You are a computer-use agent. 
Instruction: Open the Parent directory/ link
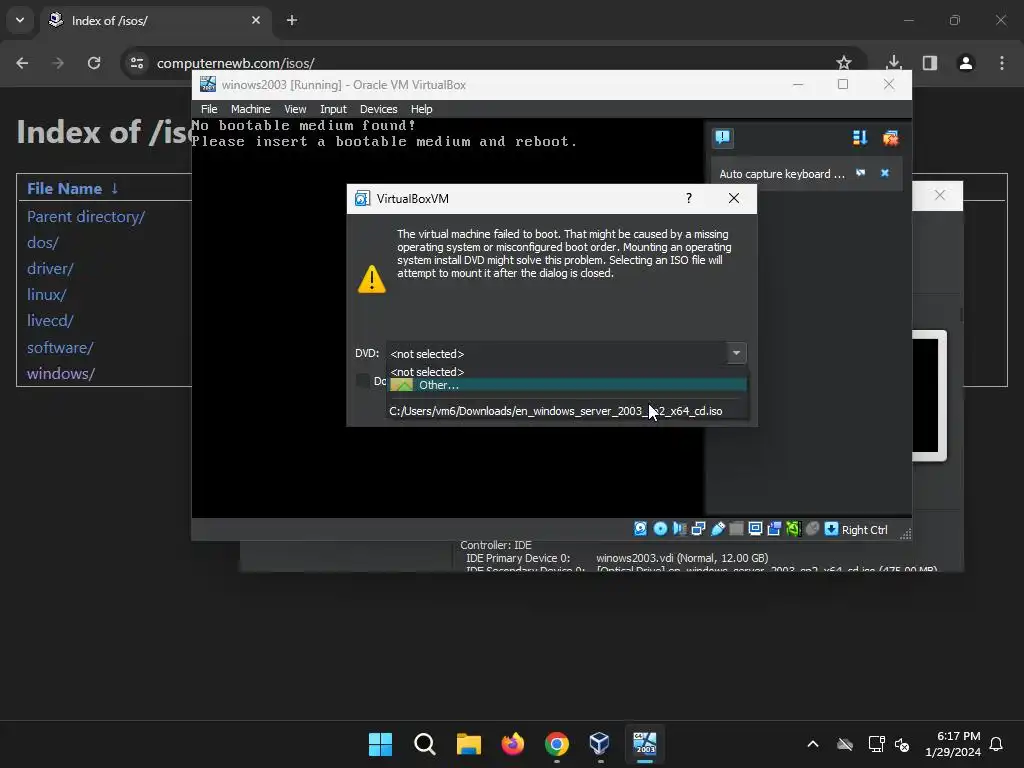(86, 217)
